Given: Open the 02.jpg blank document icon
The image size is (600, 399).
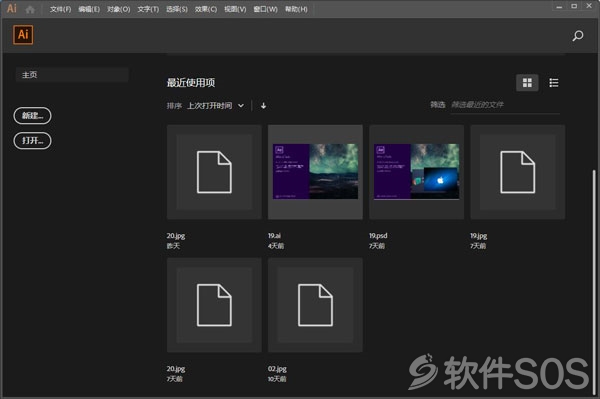Looking at the screenshot, I should (x=315, y=305).
